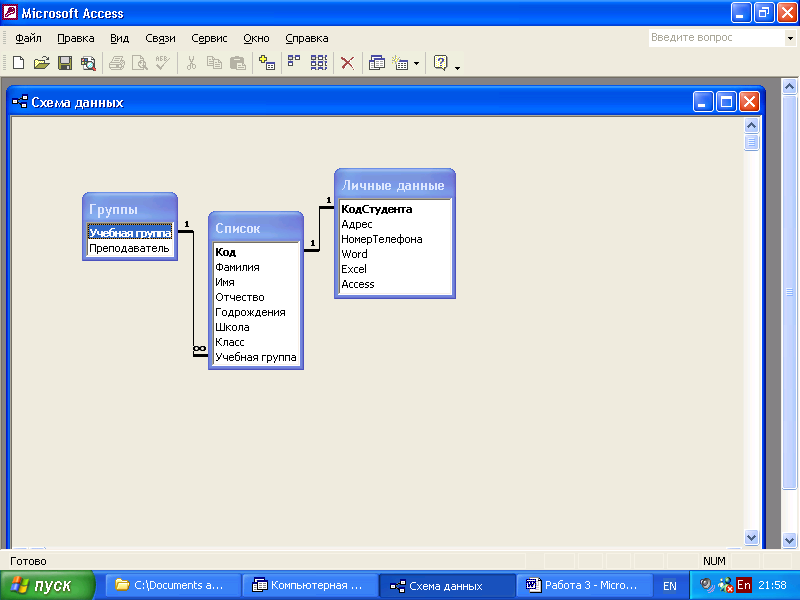Click the outer Access window scroll-down arrow

click(789, 540)
